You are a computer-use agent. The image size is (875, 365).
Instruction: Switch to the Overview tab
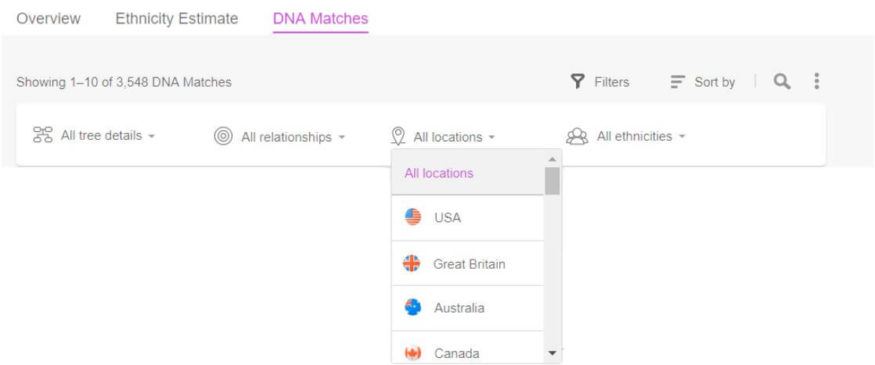(x=49, y=18)
